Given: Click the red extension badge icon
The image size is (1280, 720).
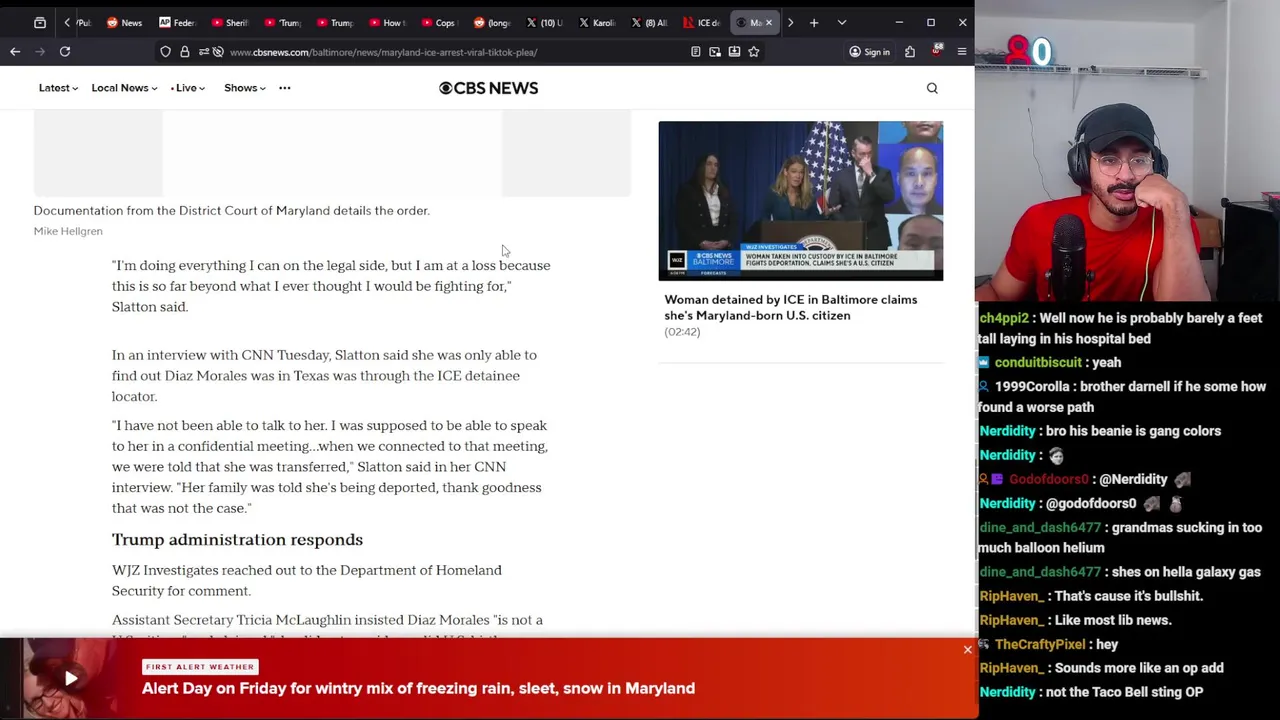Looking at the screenshot, I should click(937, 50).
